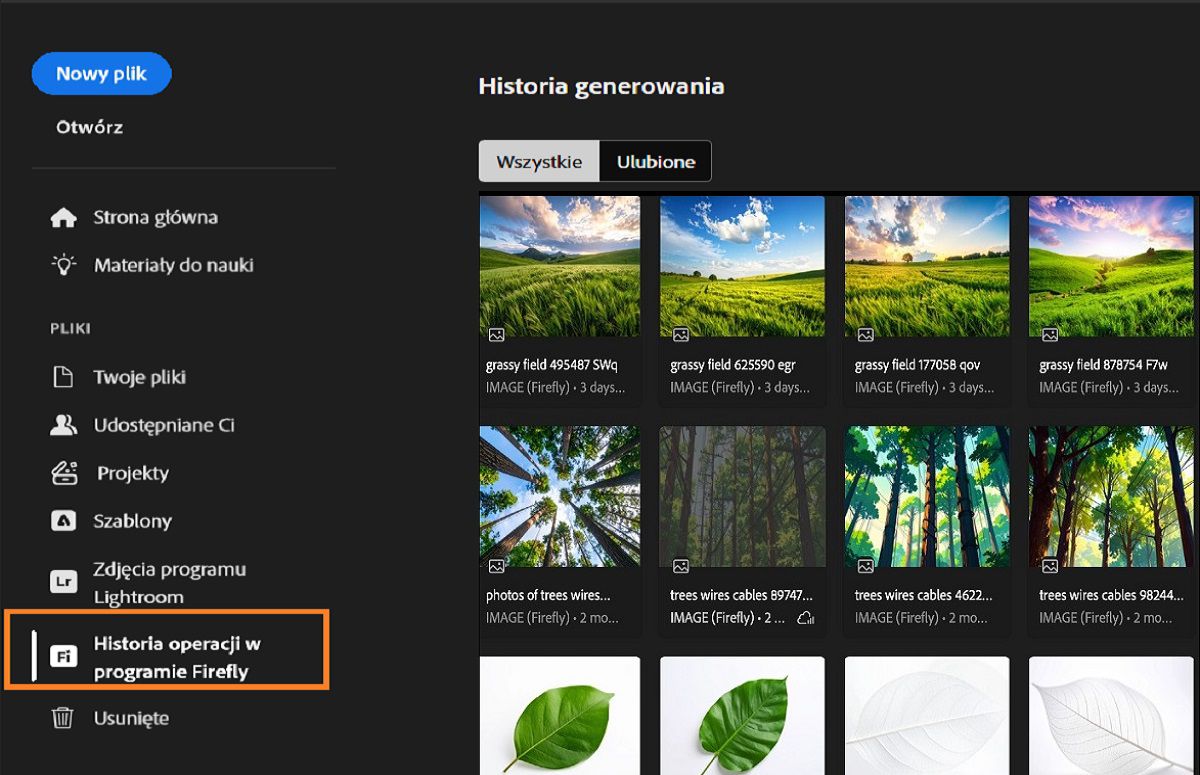The width and height of the screenshot is (1200, 775).
Task: Click the Szablony template icon
Action: 64,521
